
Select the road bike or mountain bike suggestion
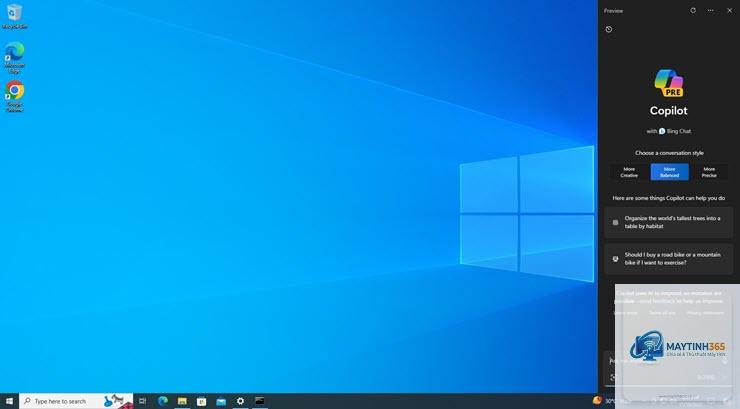coord(668,259)
